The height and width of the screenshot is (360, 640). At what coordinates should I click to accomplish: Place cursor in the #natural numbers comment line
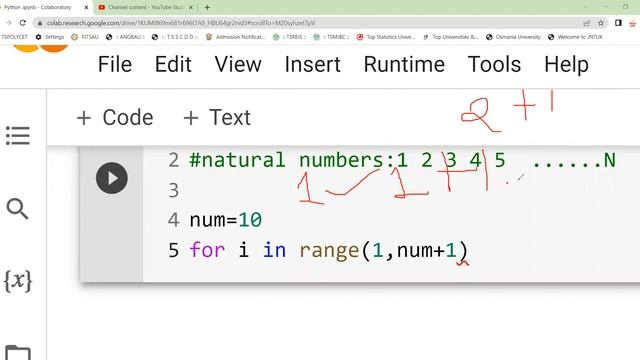[402, 160]
